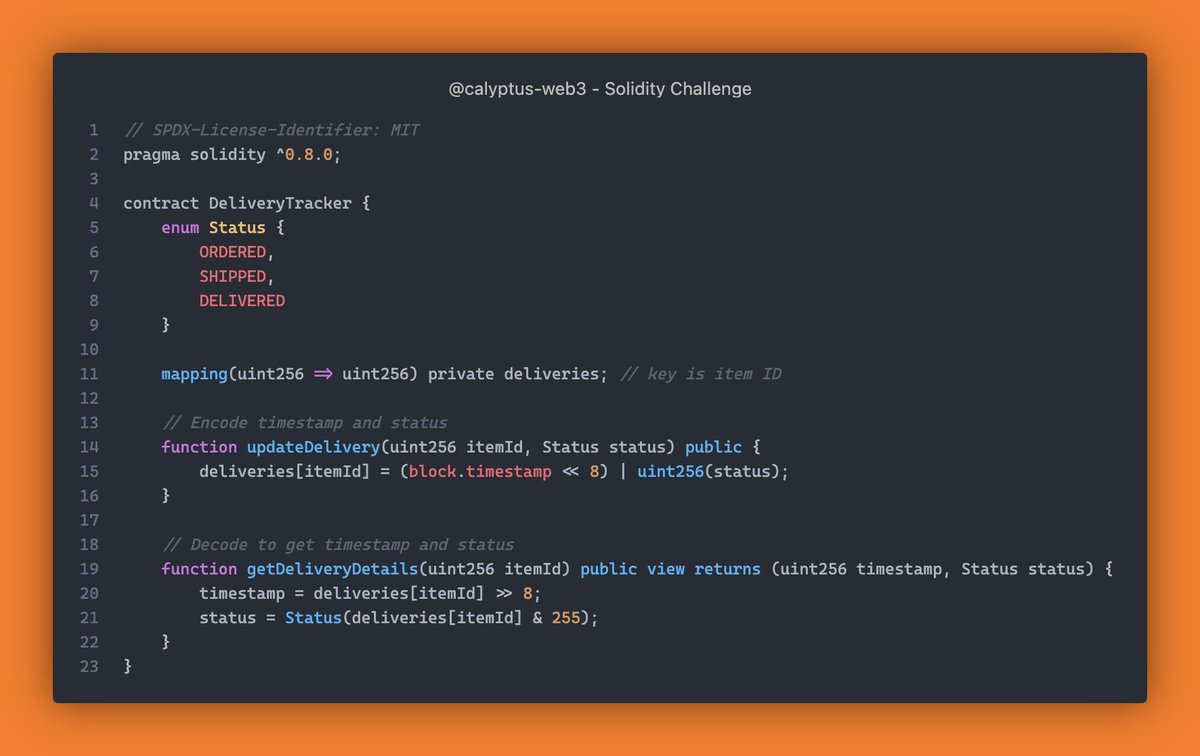Click line number 19 in the gutter
The width and height of the screenshot is (1200, 756).
click(x=88, y=569)
